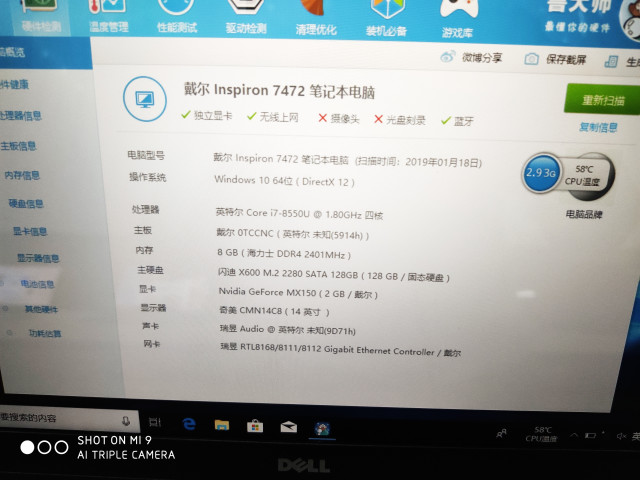Click the RTL8168 Gigabit Ethernet Controller entry
This screenshot has height=480, width=640.
click(341, 350)
